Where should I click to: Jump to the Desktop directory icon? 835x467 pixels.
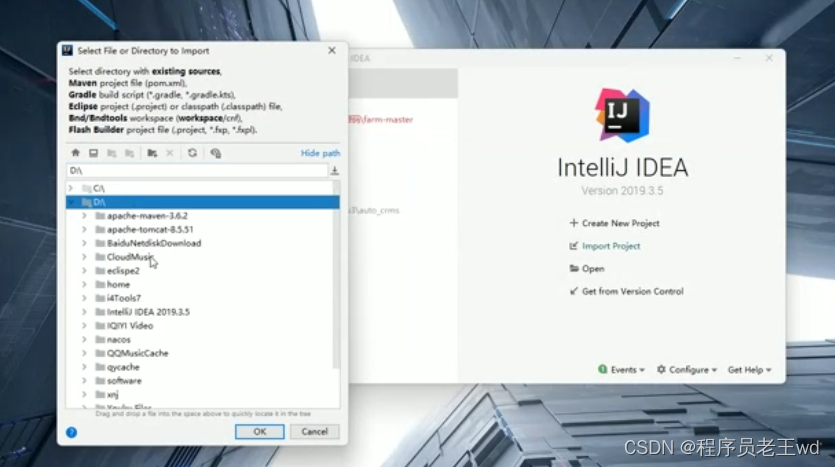tap(93, 153)
